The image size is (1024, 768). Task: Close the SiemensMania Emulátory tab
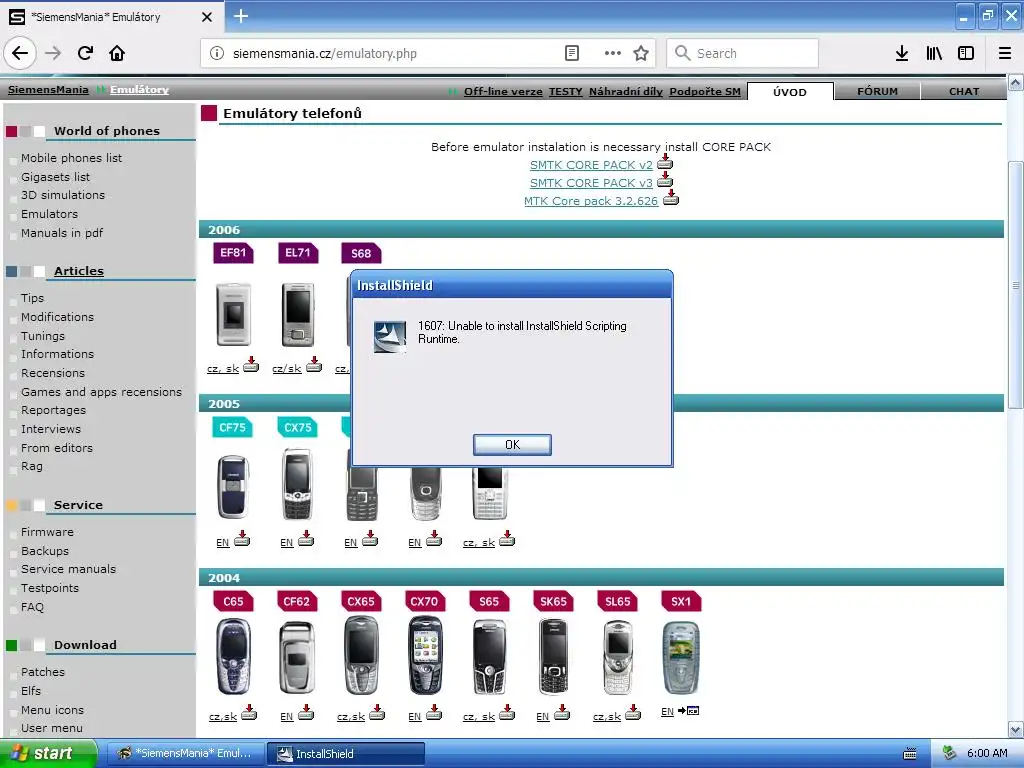click(x=207, y=17)
